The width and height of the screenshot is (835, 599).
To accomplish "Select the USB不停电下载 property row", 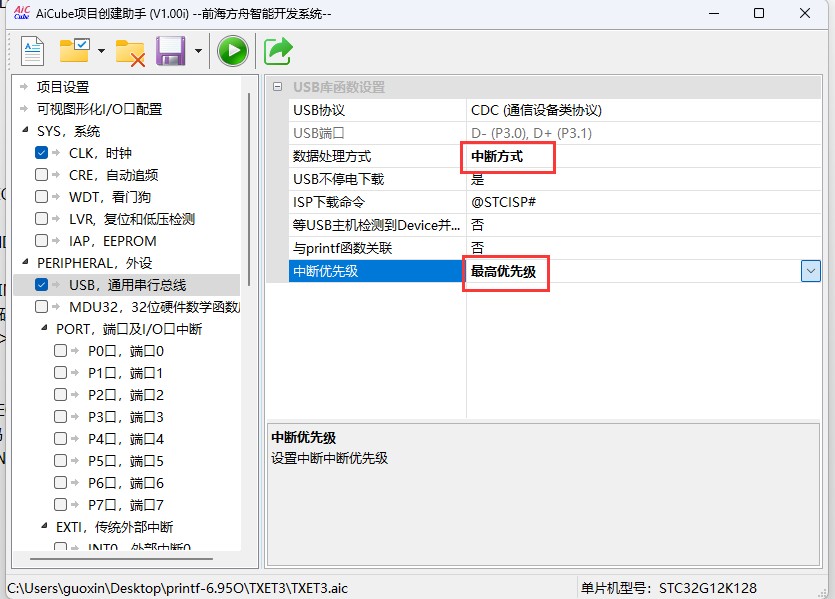I will [x=554, y=179].
